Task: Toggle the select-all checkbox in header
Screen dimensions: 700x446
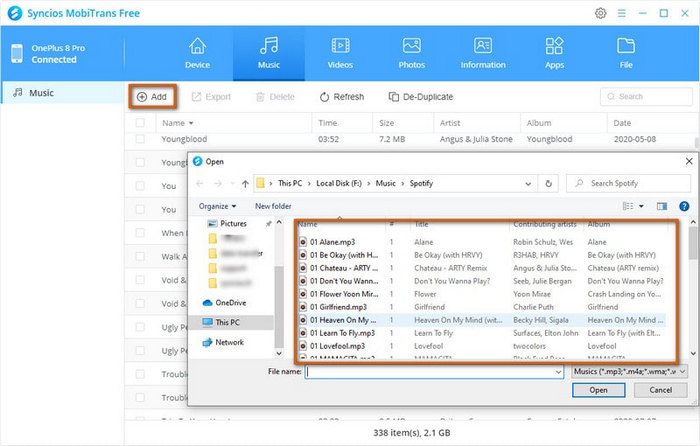Action: coord(140,123)
